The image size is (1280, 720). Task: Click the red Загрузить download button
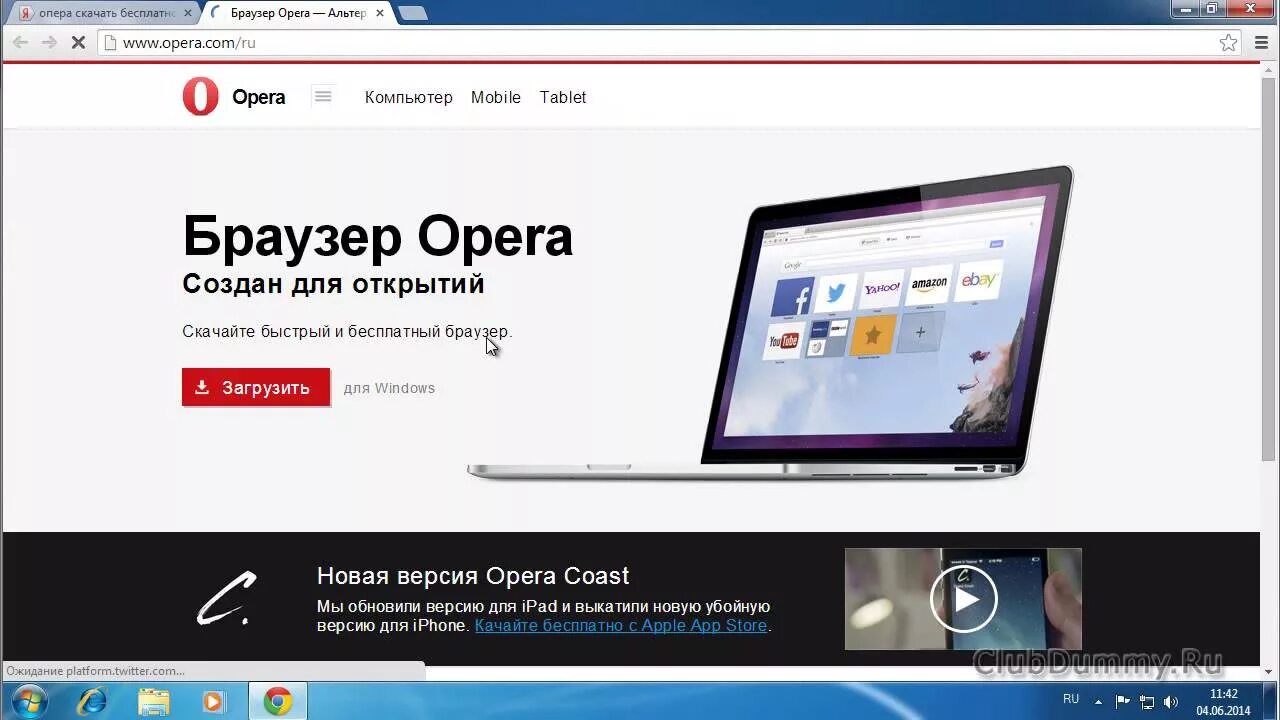[256, 387]
